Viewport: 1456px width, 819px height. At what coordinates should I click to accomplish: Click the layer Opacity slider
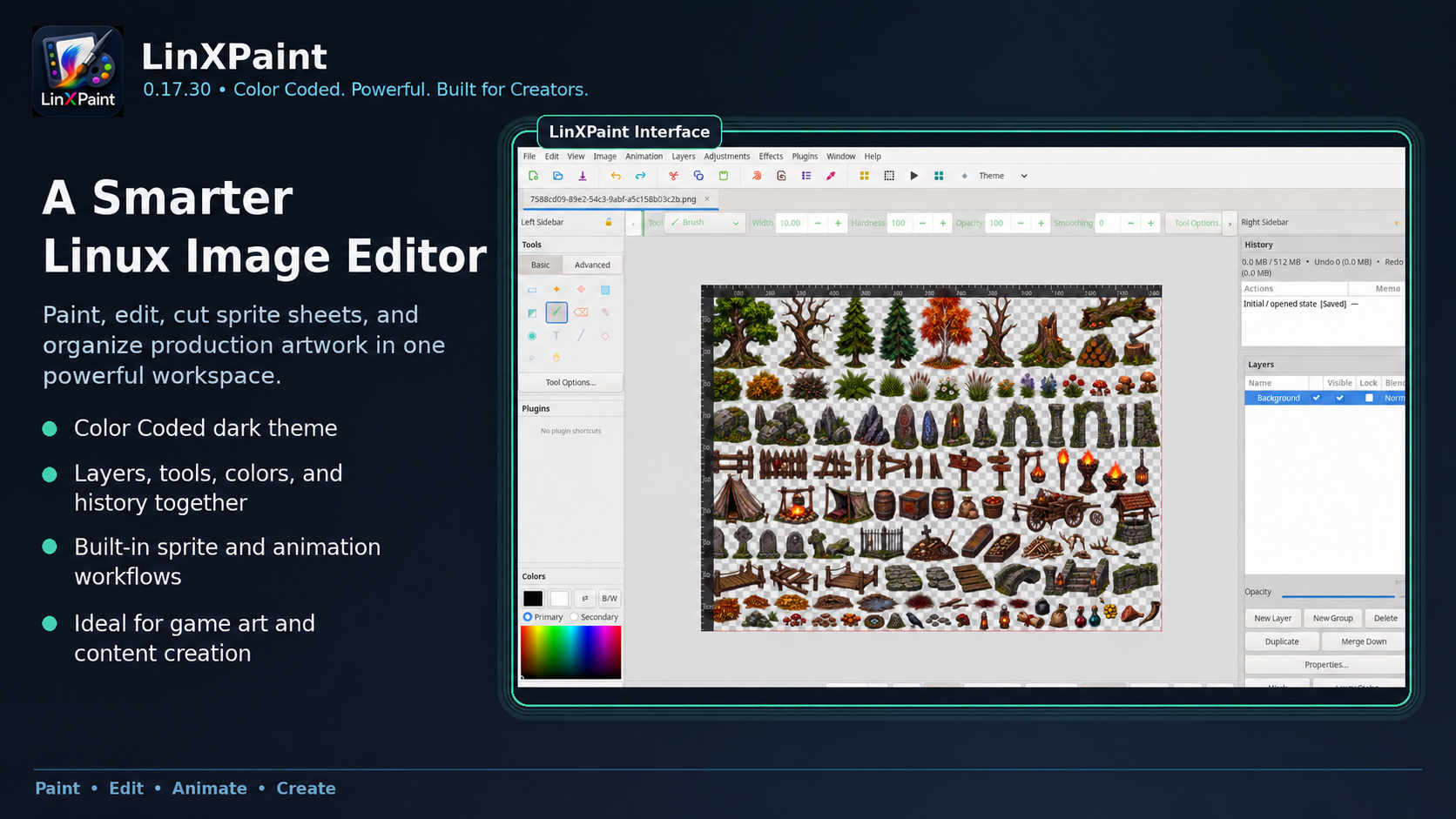tap(1338, 596)
